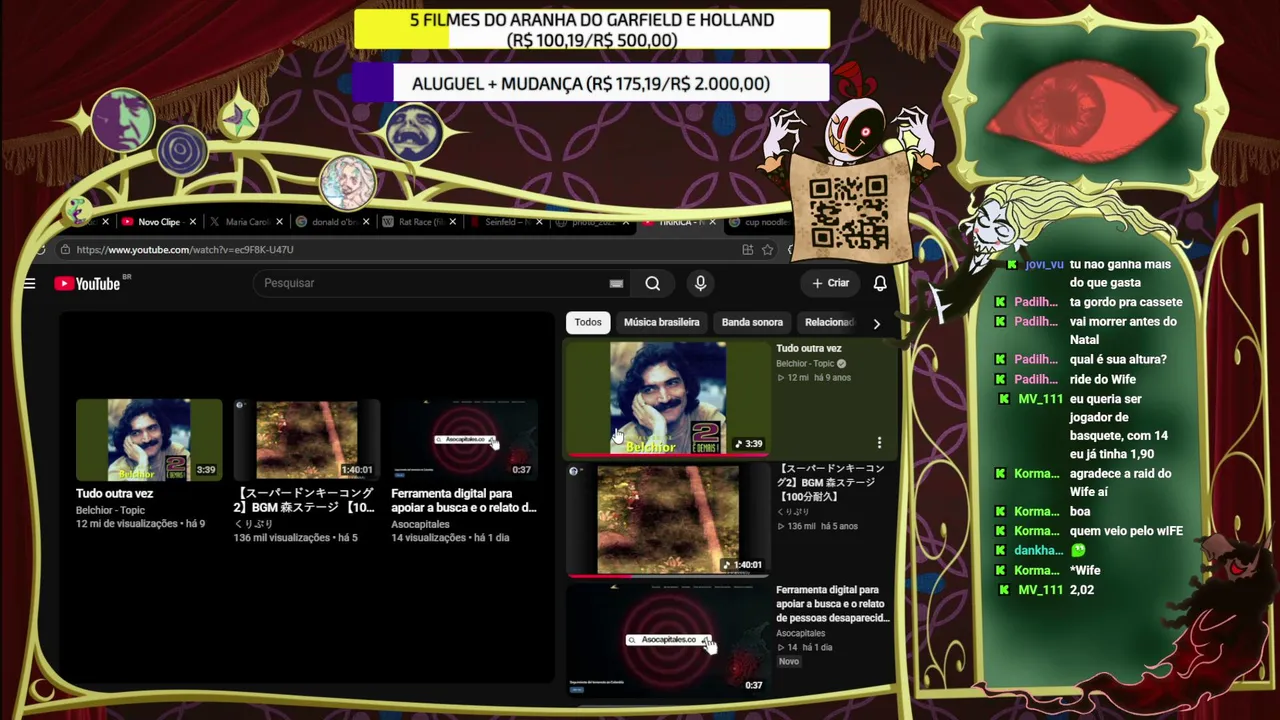This screenshot has width=1280, height=720.
Task: Open the 1:40:01 end-screen video thumbnail
Action: [x=307, y=440]
